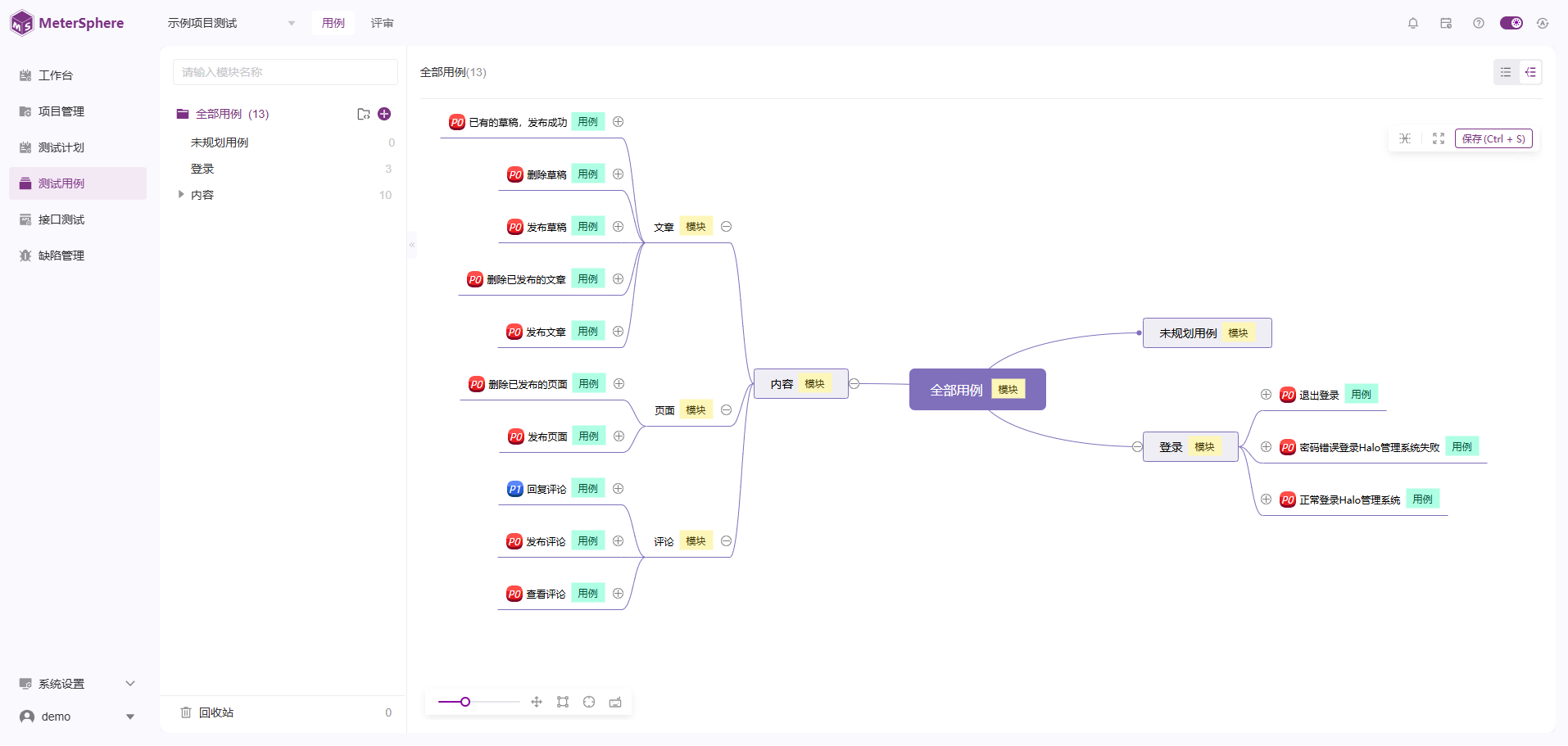
Task: Click the zoom slider handle
Action: point(465,702)
